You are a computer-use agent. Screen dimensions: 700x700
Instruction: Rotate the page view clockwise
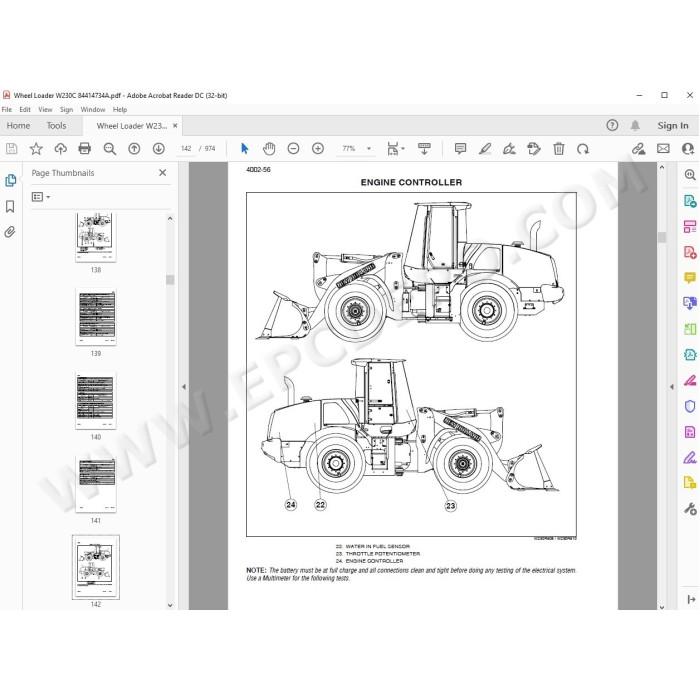[583, 149]
